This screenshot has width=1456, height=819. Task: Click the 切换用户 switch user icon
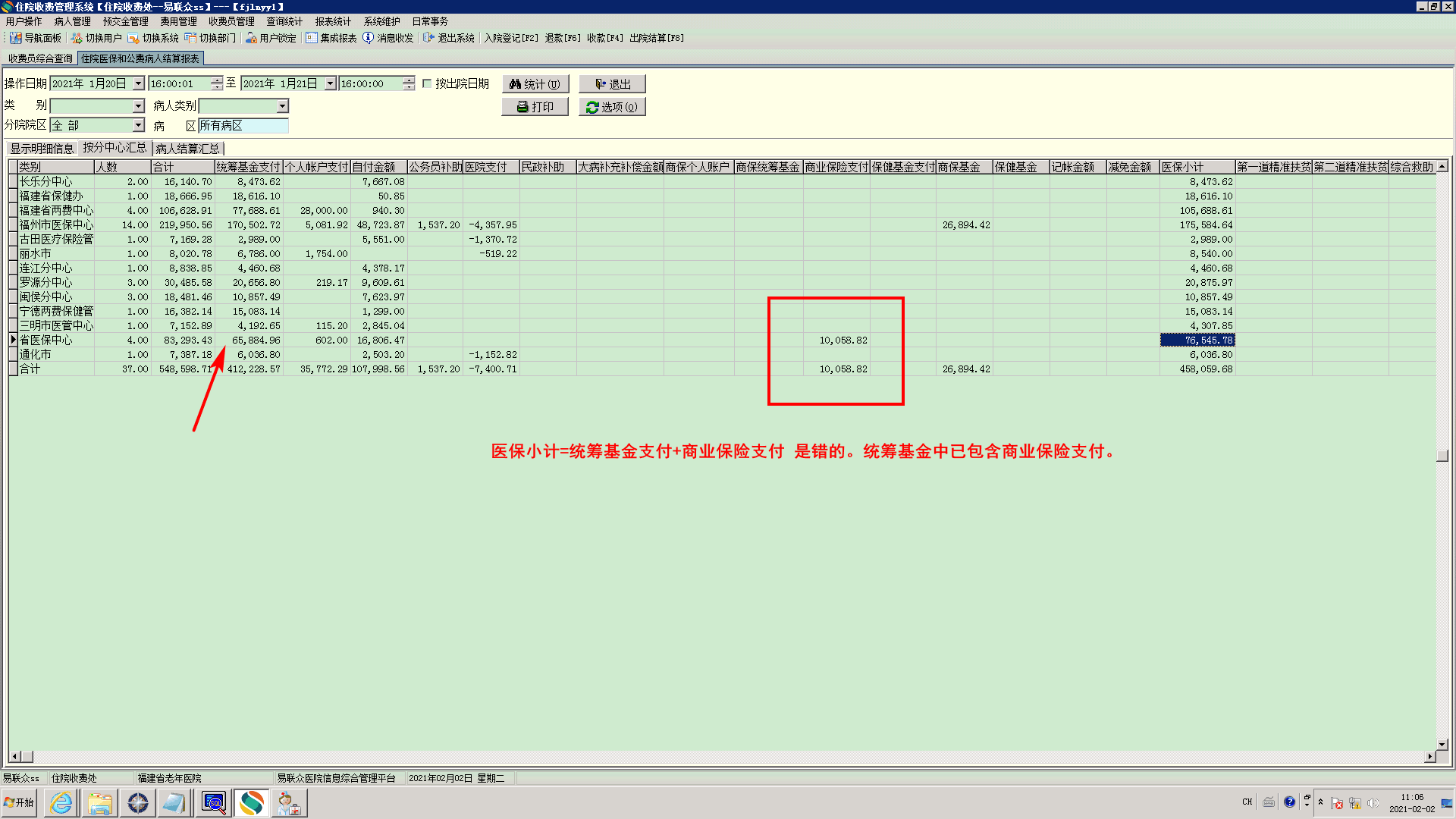[77, 38]
